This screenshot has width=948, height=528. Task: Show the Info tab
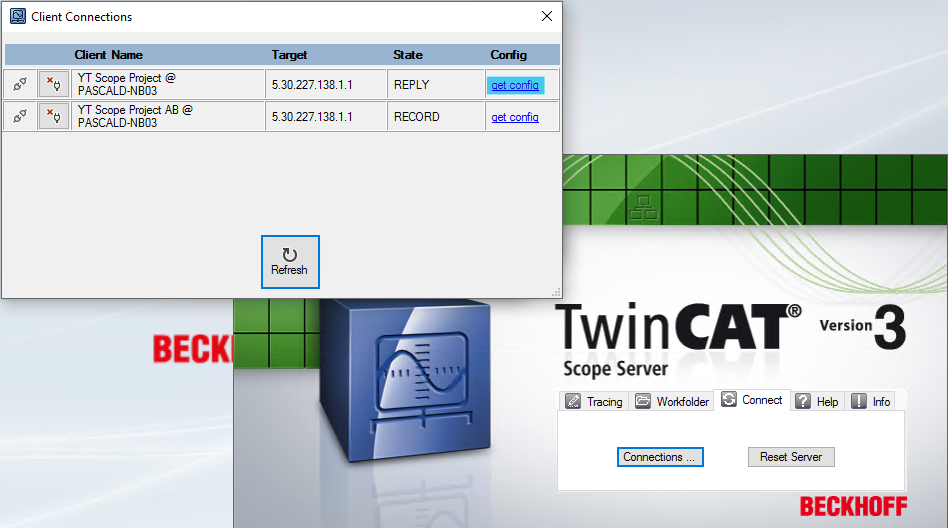(x=870, y=402)
